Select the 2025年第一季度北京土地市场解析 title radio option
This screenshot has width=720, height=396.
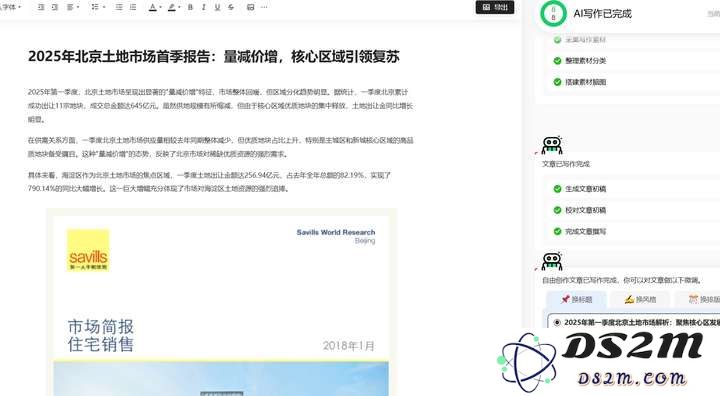pos(557,322)
